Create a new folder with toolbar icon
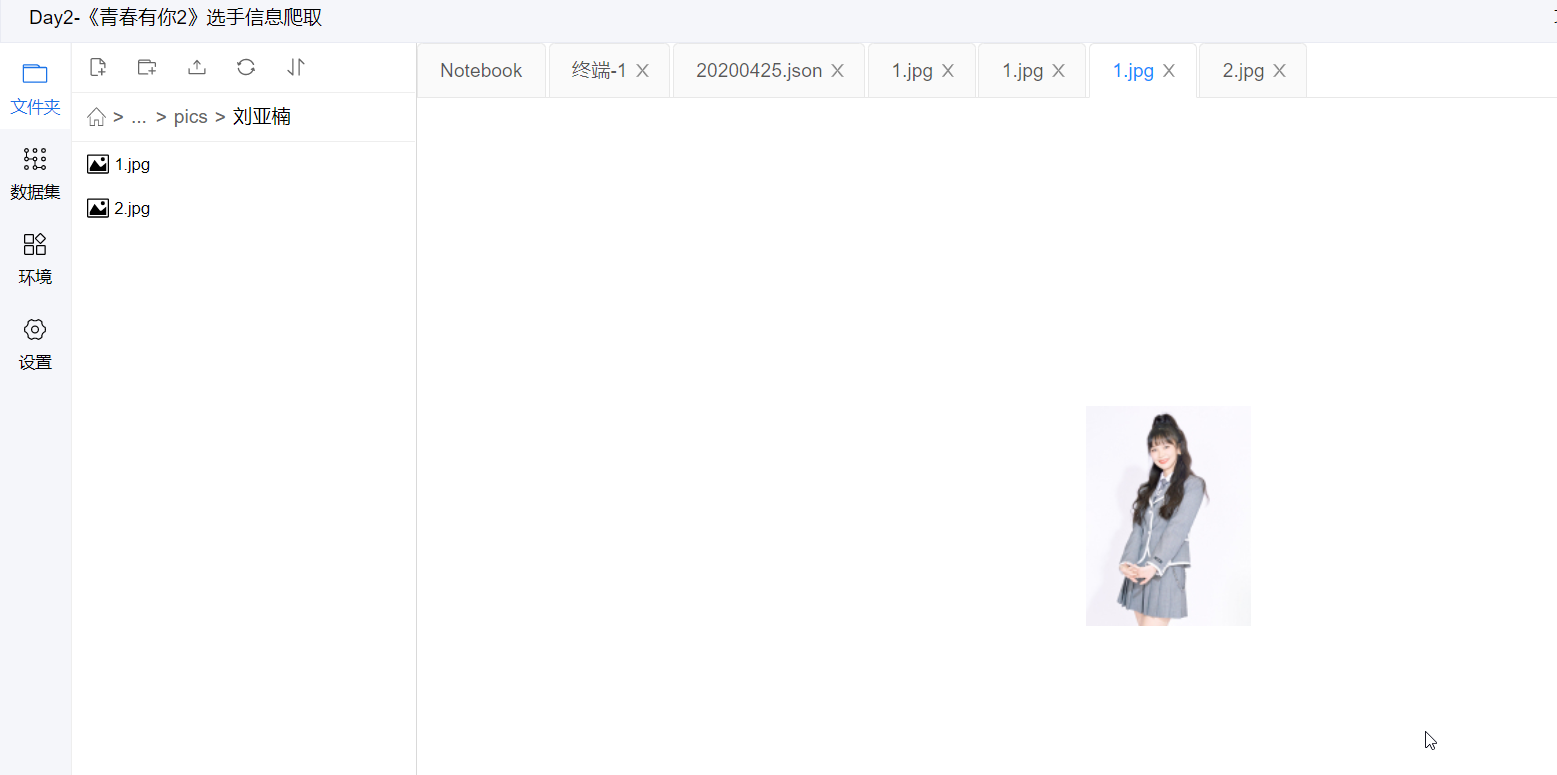Screen dimensions: 1557x775 point(147,67)
